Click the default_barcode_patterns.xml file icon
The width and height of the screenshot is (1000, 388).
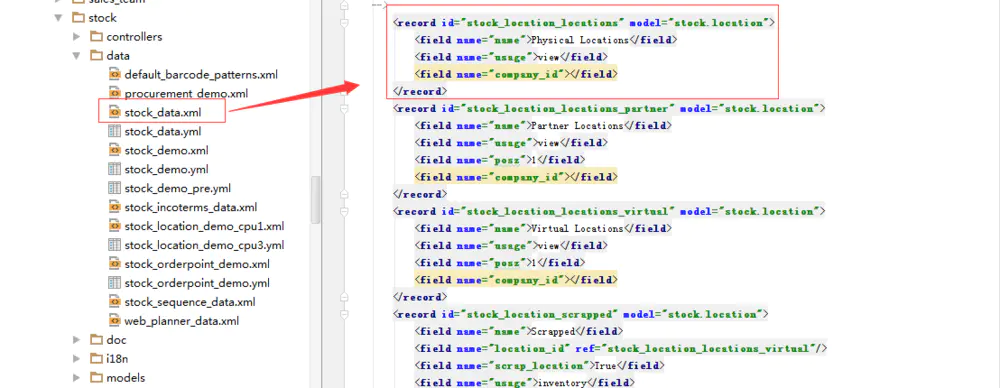coord(115,75)
